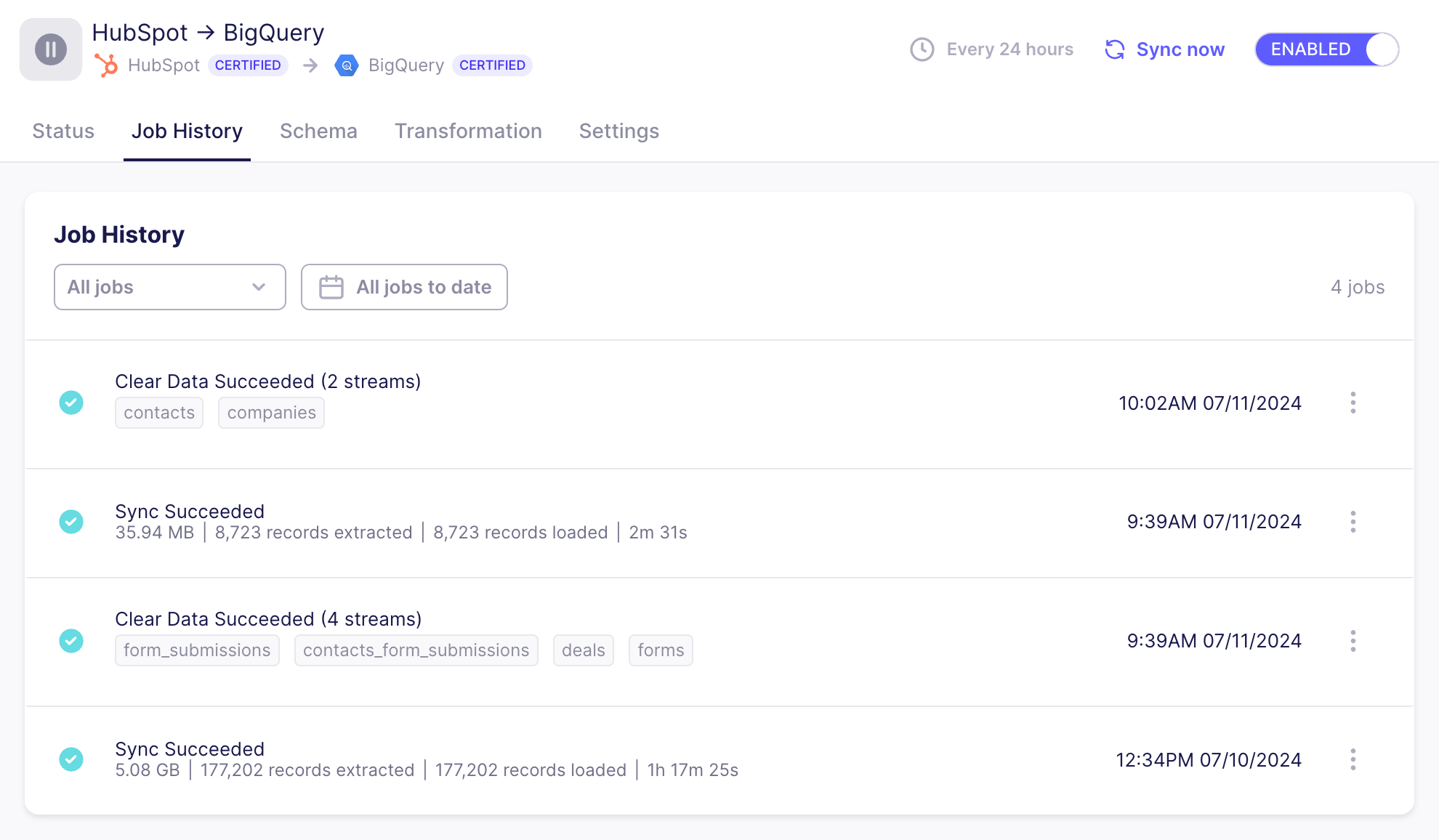Image resolution: width=1439 pixels, height=840 pixels.
Task: Select the BigQuery destination logo icon
Action: coord(347,65)
